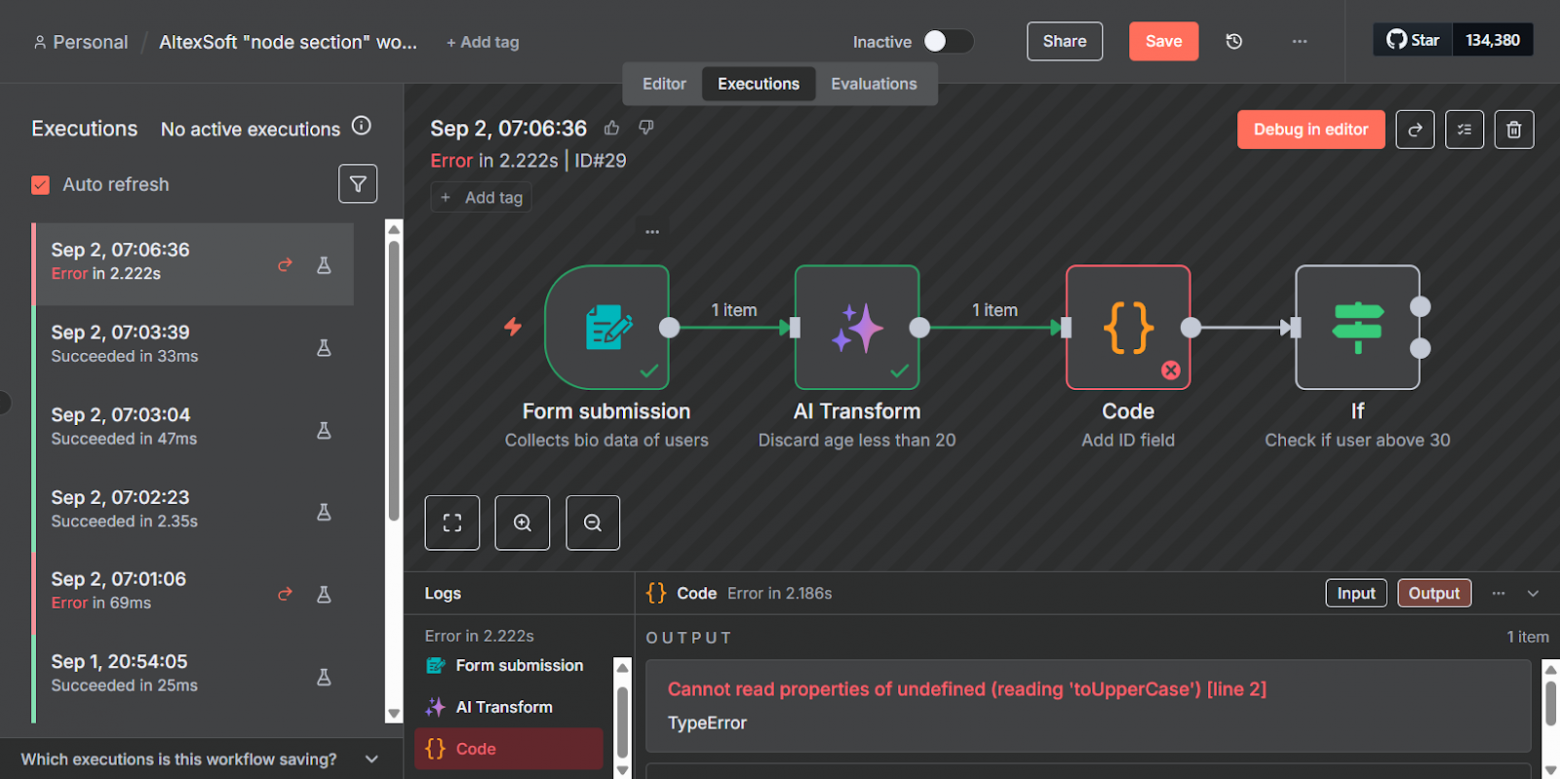Click the thumbs down rating icon
Screen dimensions: 1560x779
(x=646, y=127)
